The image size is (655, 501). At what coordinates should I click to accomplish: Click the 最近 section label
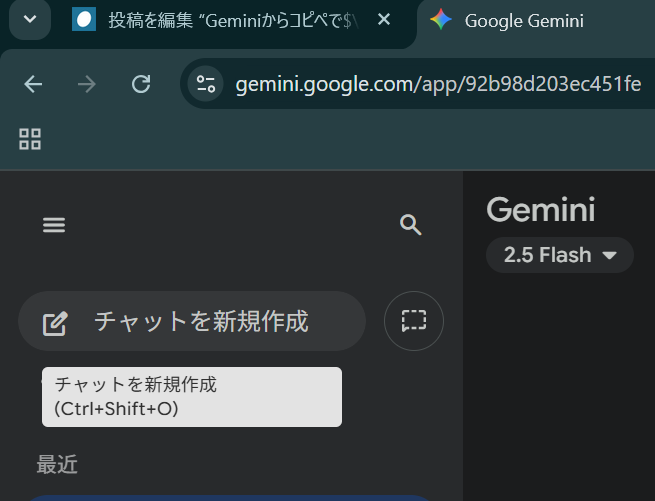[57, 464]
